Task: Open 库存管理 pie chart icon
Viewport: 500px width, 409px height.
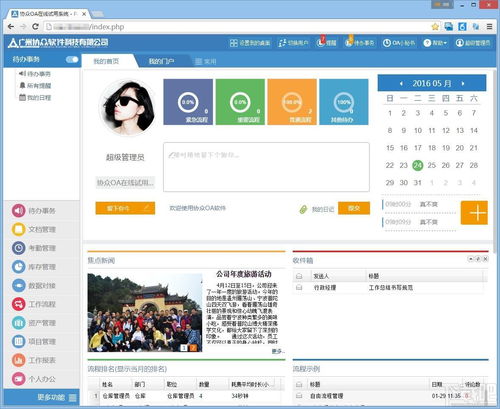Action: 19,267
